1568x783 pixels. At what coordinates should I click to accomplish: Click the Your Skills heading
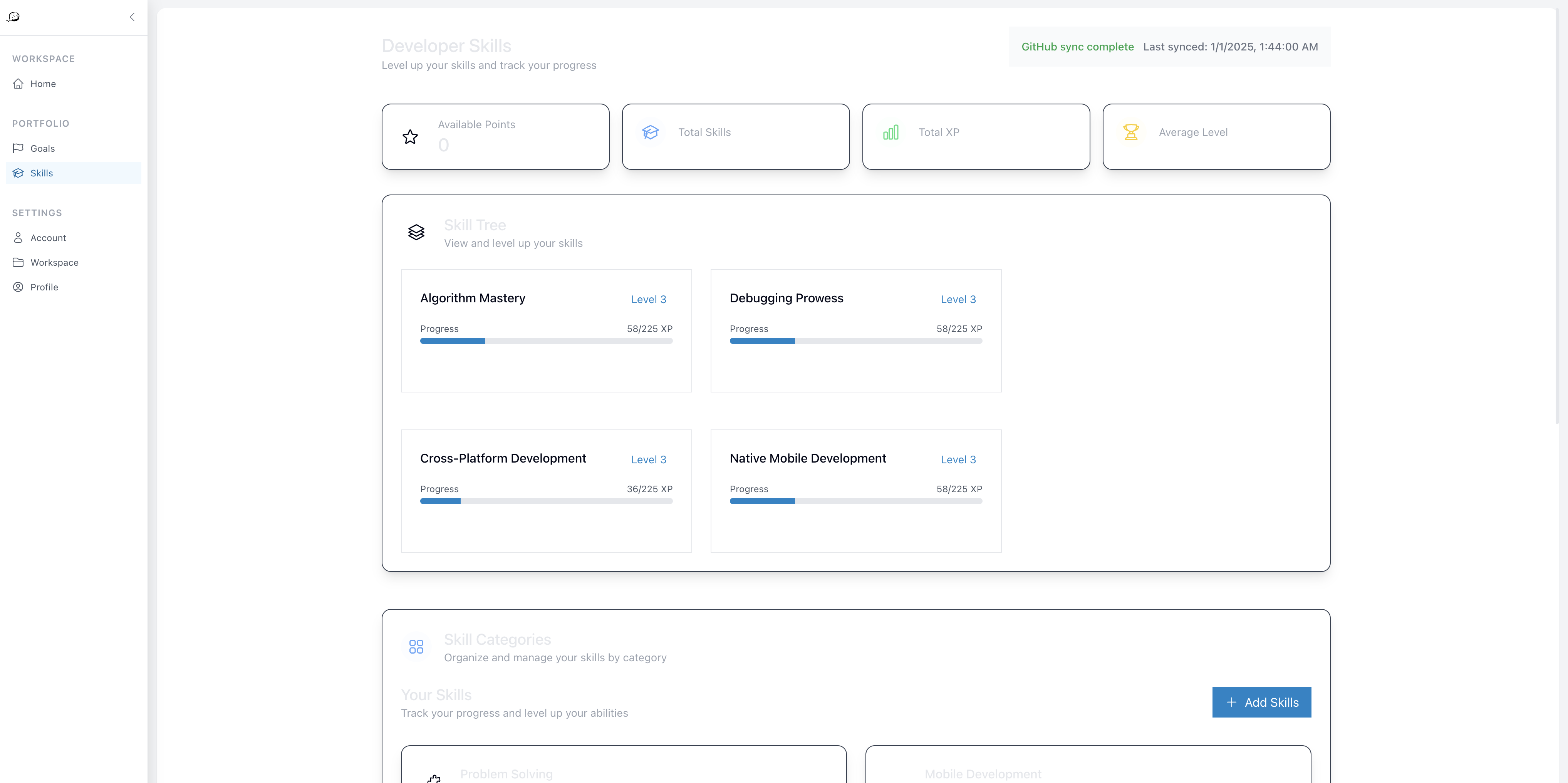[x=436, y=695]
